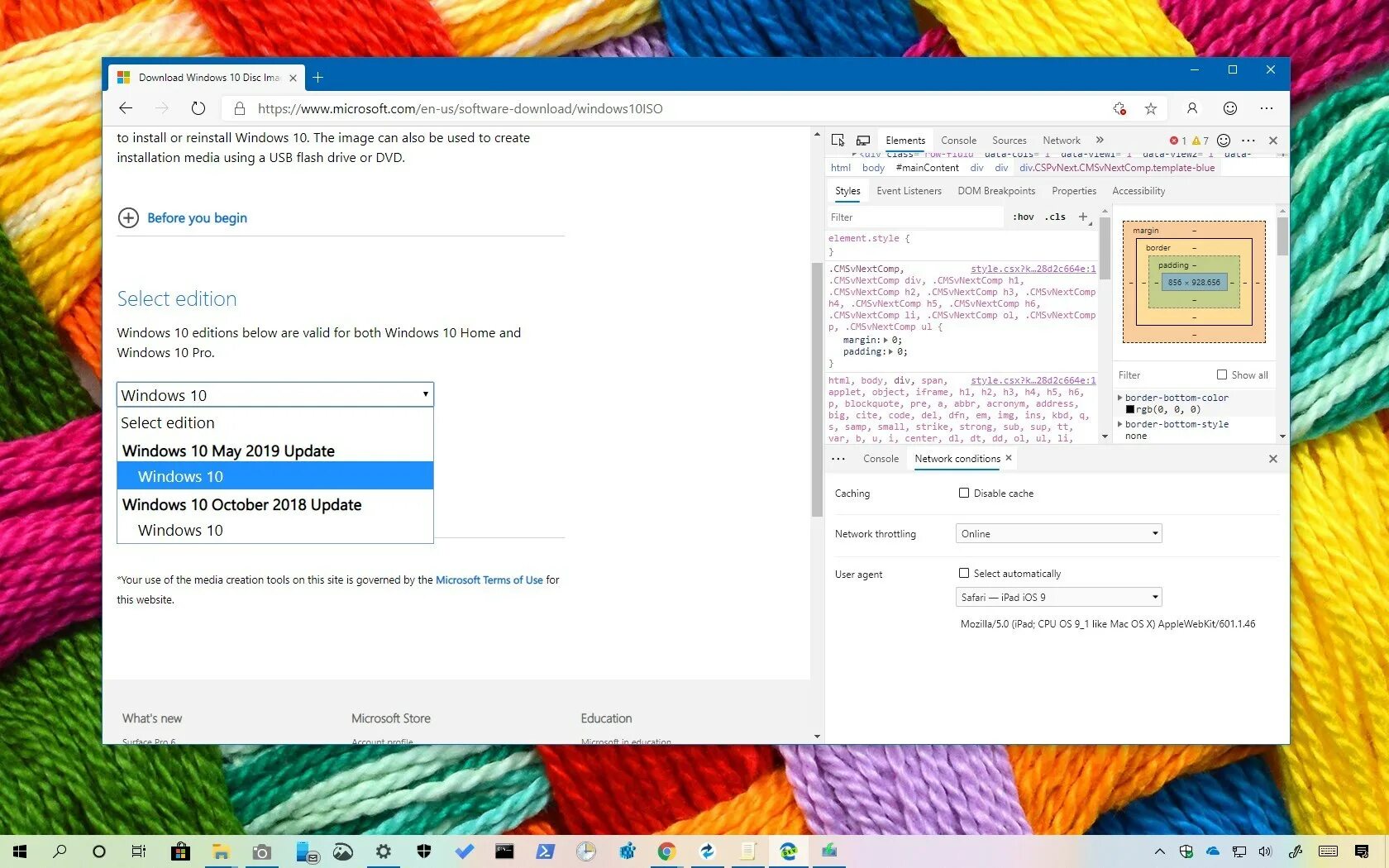Go back using the browser back arrow
Viewport: 1389px width, 868px height.
point(126,108)
